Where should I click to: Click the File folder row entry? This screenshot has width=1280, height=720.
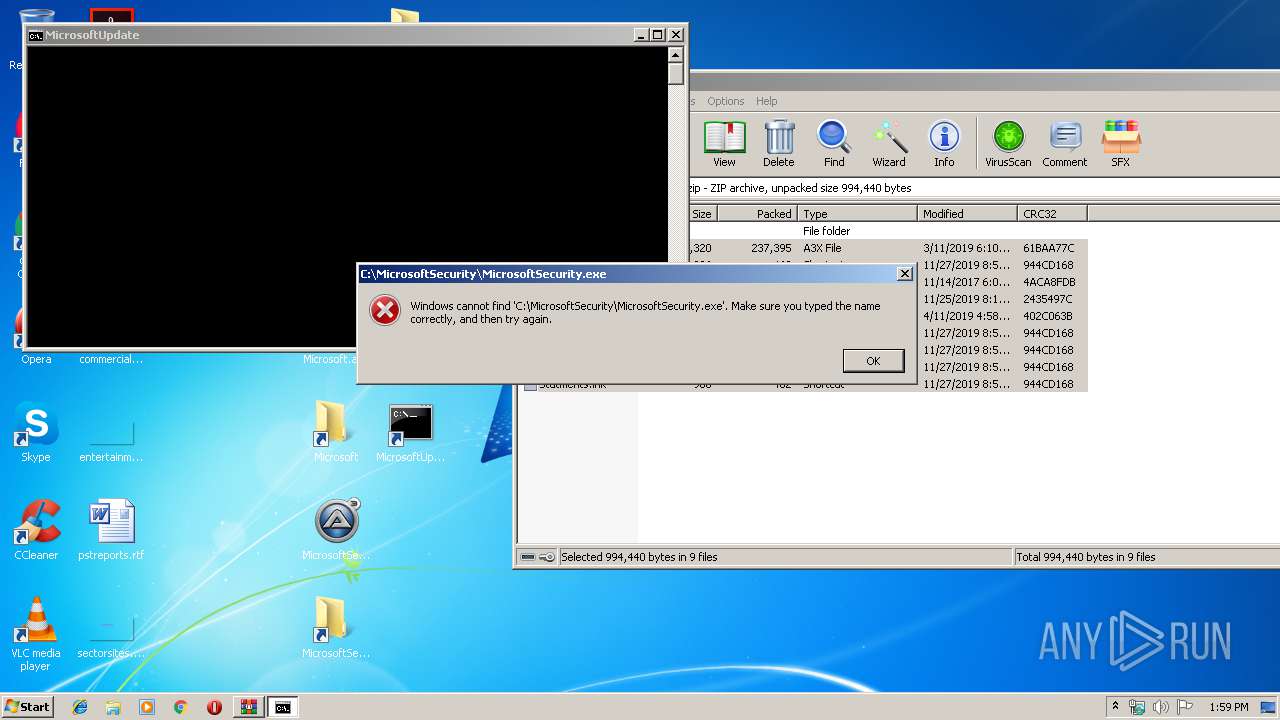pos(826,231)
